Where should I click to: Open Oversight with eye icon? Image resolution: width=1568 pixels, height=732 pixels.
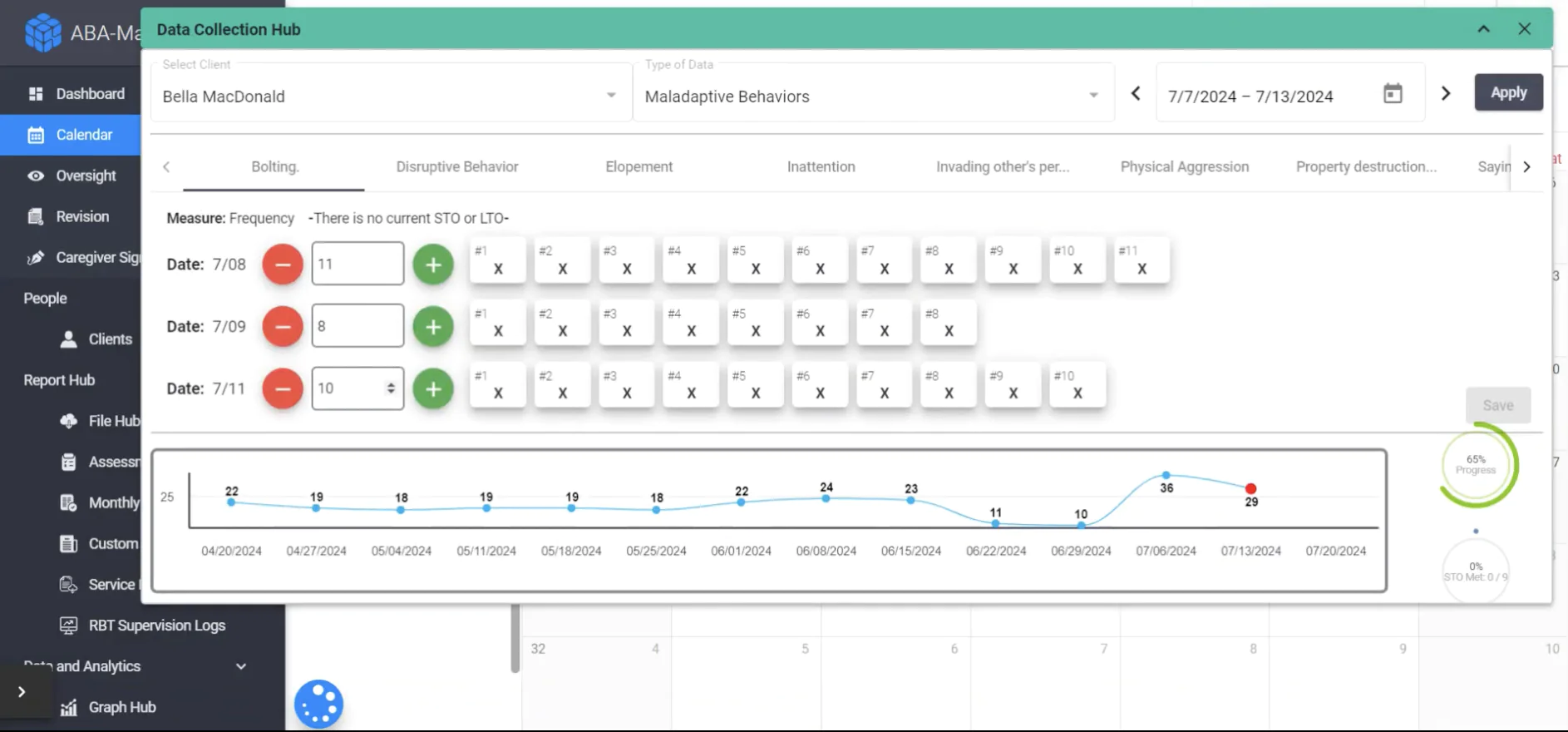coord(71,176)
